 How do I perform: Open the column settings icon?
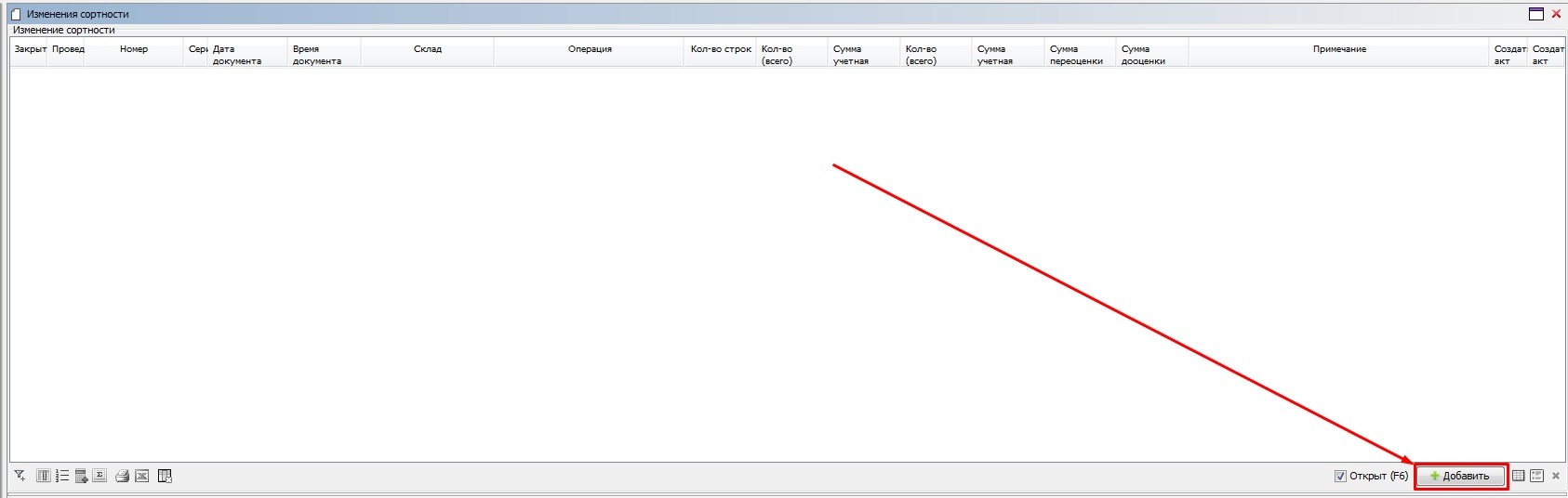click(43, 476)
